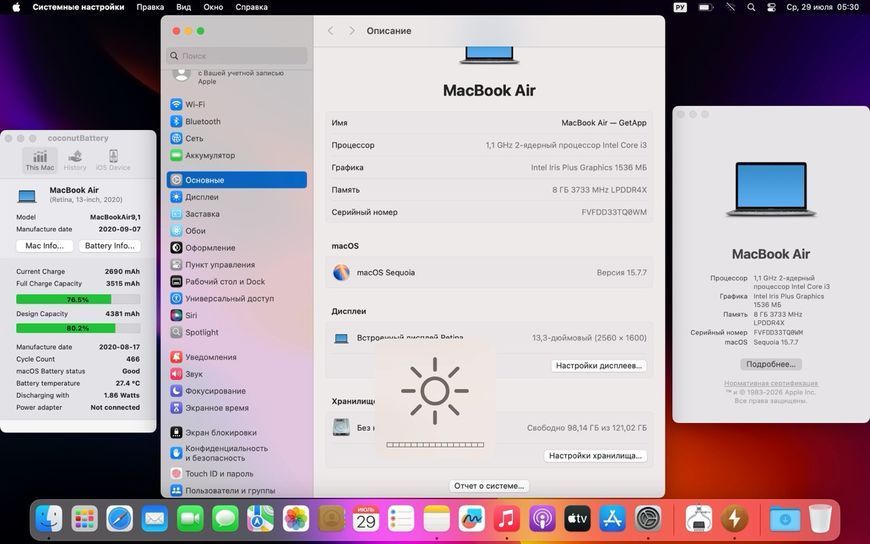This screenshot has height=544, width=870.
Task: Open Maps from the Dock
Action: click(x=260, y=520)
